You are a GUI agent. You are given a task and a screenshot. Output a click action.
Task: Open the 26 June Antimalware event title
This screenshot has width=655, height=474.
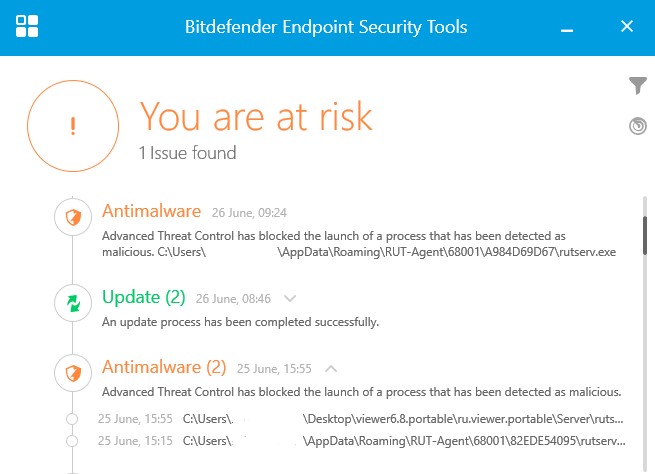(x=151, y=212)
